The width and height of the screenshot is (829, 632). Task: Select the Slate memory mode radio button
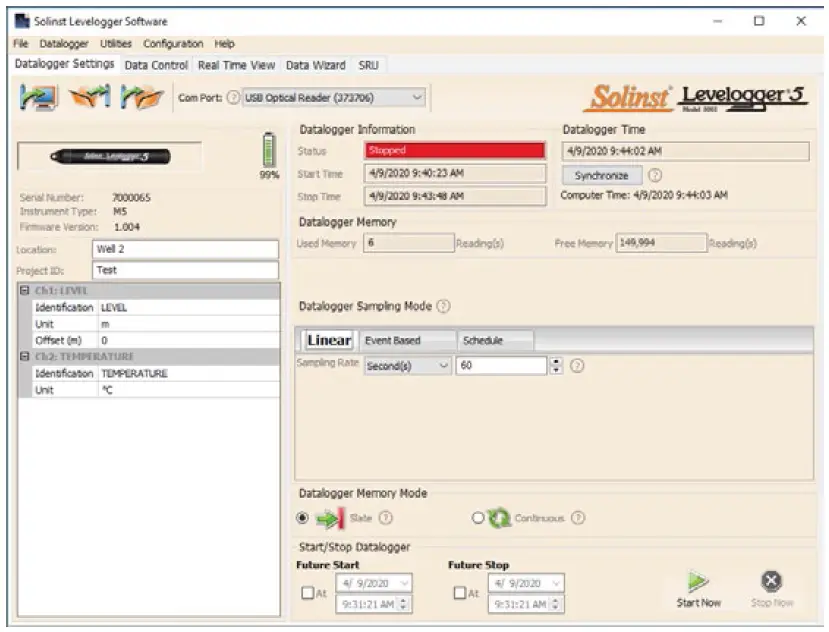pos(302,518)
